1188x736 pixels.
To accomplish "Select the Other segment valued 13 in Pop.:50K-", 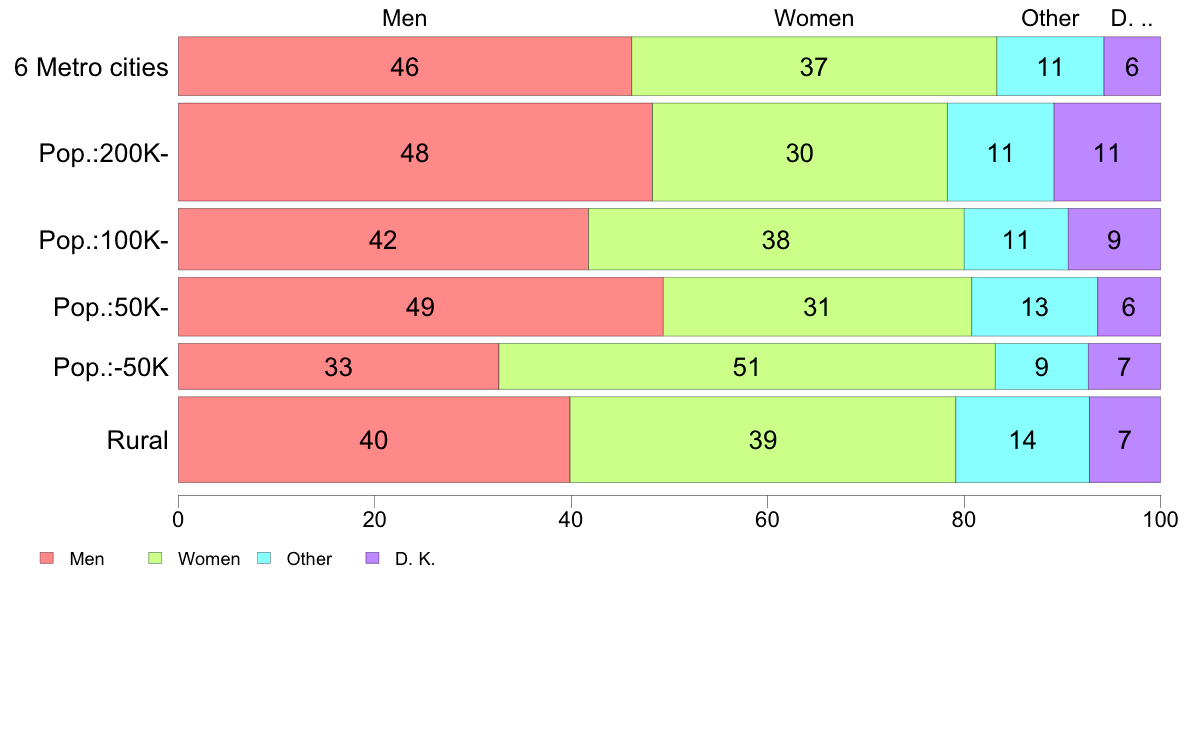I will point(1034,307).
